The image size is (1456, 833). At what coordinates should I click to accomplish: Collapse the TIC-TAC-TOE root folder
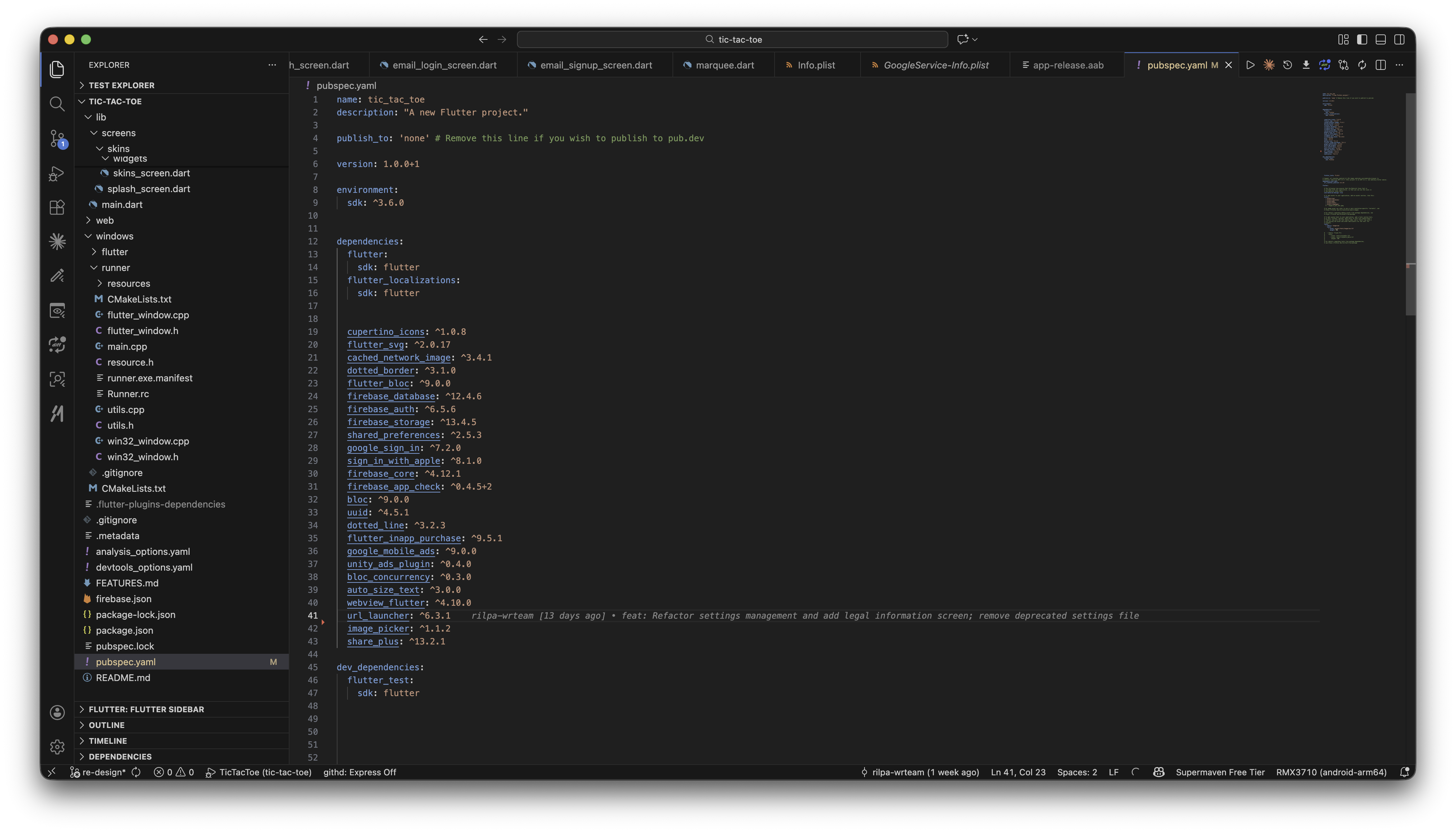181,101
